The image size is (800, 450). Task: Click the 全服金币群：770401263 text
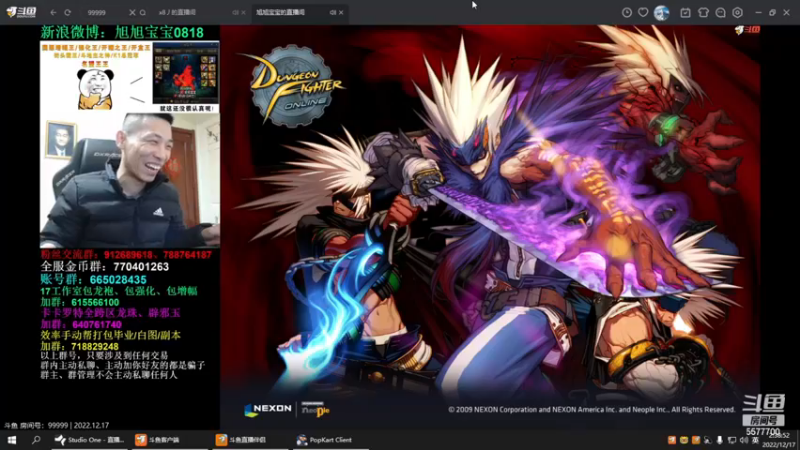[105, 267]
